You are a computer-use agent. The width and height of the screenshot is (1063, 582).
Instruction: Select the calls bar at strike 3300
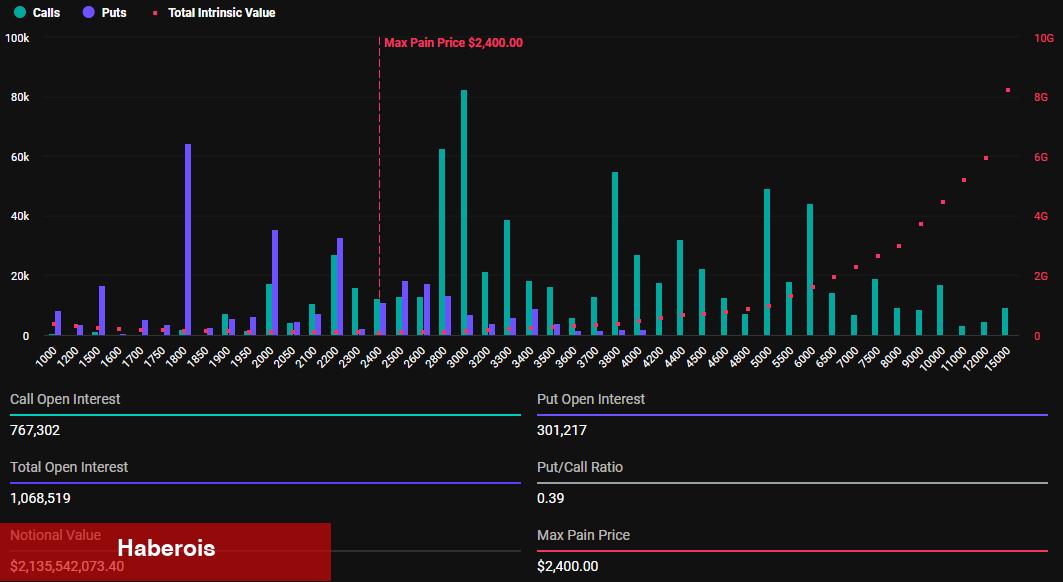(507, 277)
